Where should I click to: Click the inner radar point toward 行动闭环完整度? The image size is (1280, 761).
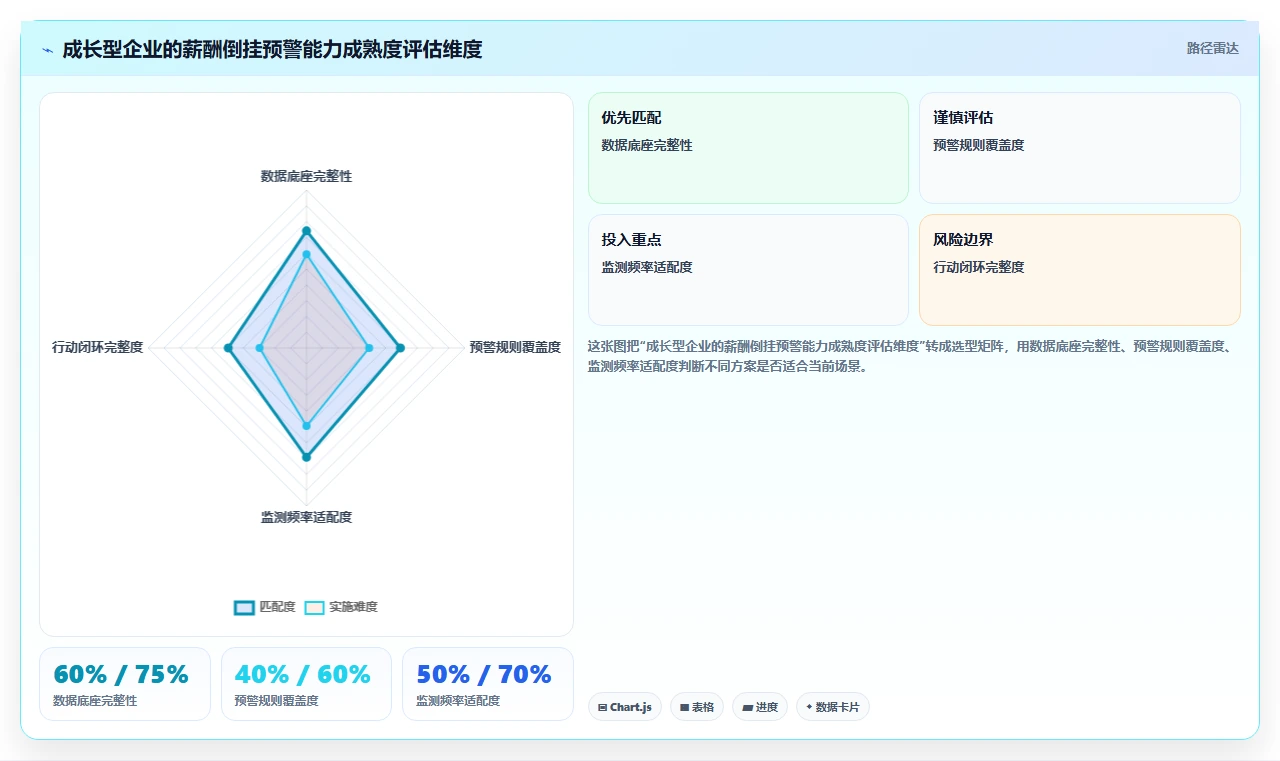259,348
